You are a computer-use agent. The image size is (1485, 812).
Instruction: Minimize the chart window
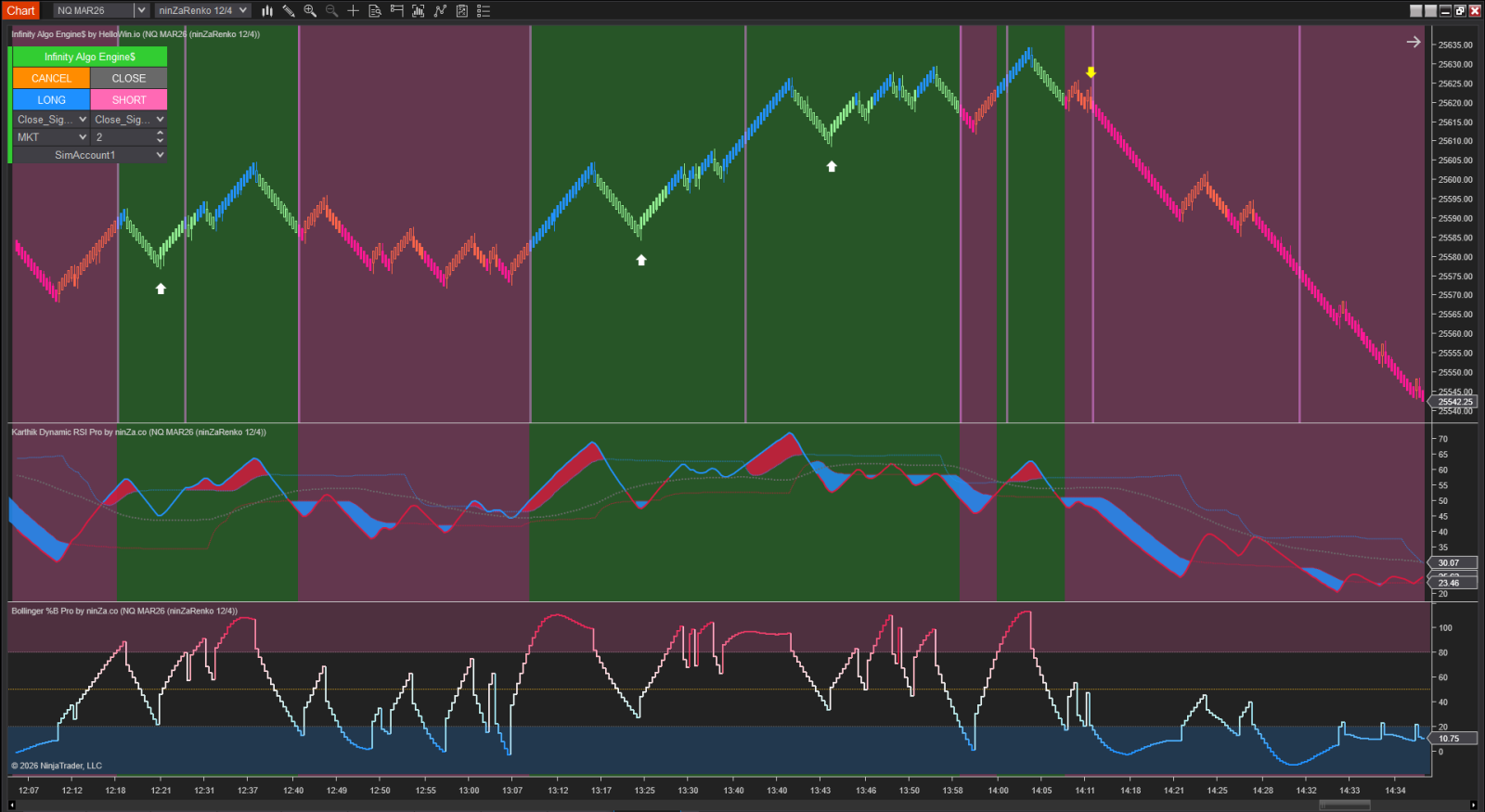(x=1445, y=11)
